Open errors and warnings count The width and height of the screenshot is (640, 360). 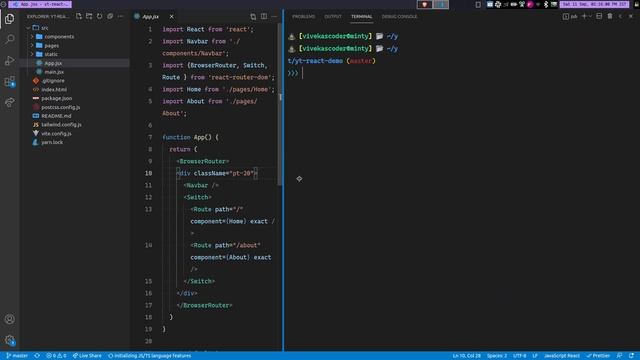click(56, 356)
